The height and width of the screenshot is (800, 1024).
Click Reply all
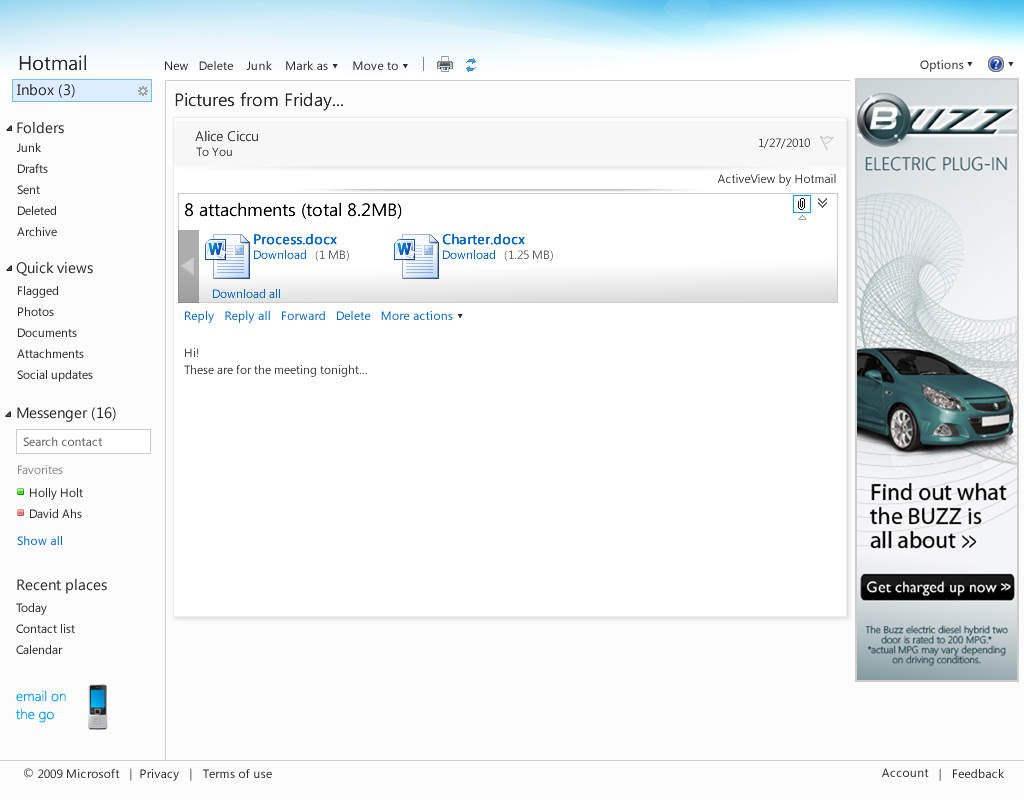click(x=247, y=316)
